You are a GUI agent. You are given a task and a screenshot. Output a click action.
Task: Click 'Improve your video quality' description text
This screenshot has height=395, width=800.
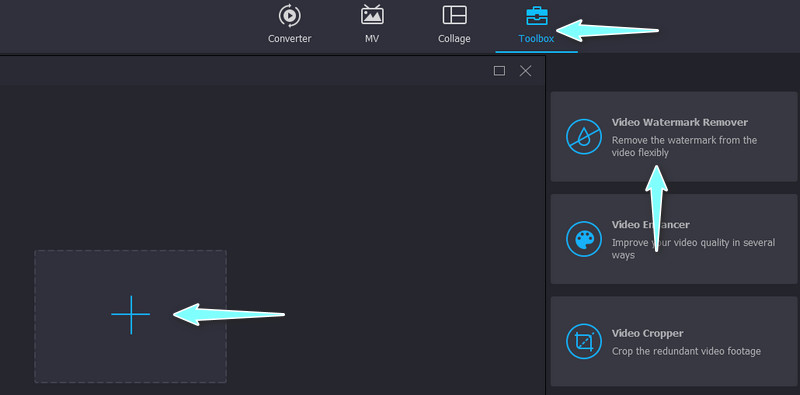pyautogui.click(x=693, y=249)
